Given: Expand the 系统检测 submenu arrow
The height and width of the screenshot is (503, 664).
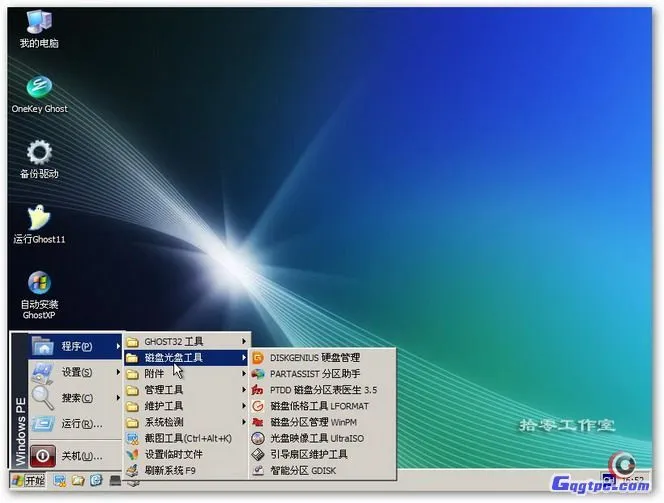Looking at the screenshot, I should pyautogui.click(x=244, y=422).
